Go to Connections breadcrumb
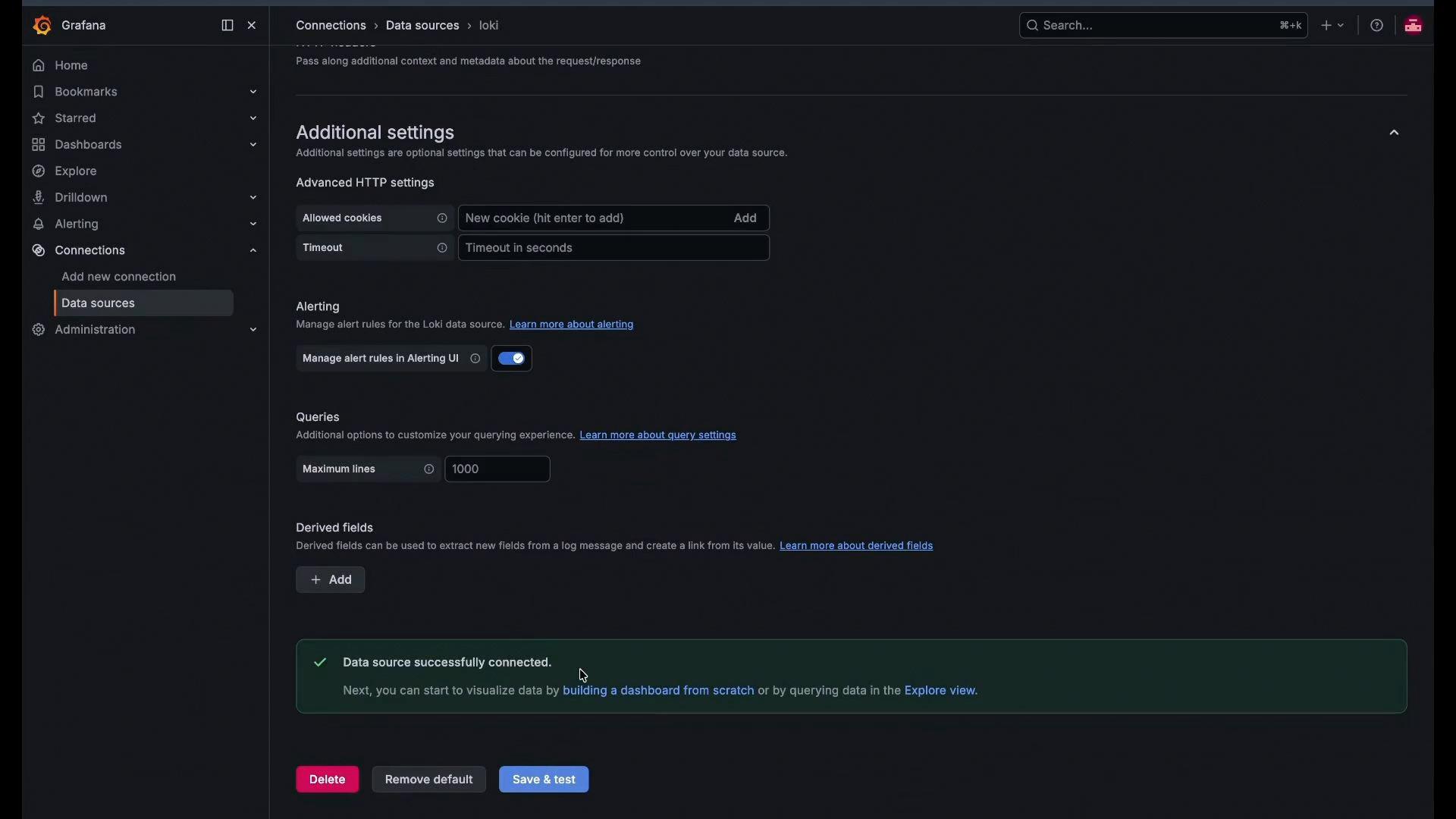This screenshot has height=819, width=1456. pyautogui.click(x=331, y=26)
